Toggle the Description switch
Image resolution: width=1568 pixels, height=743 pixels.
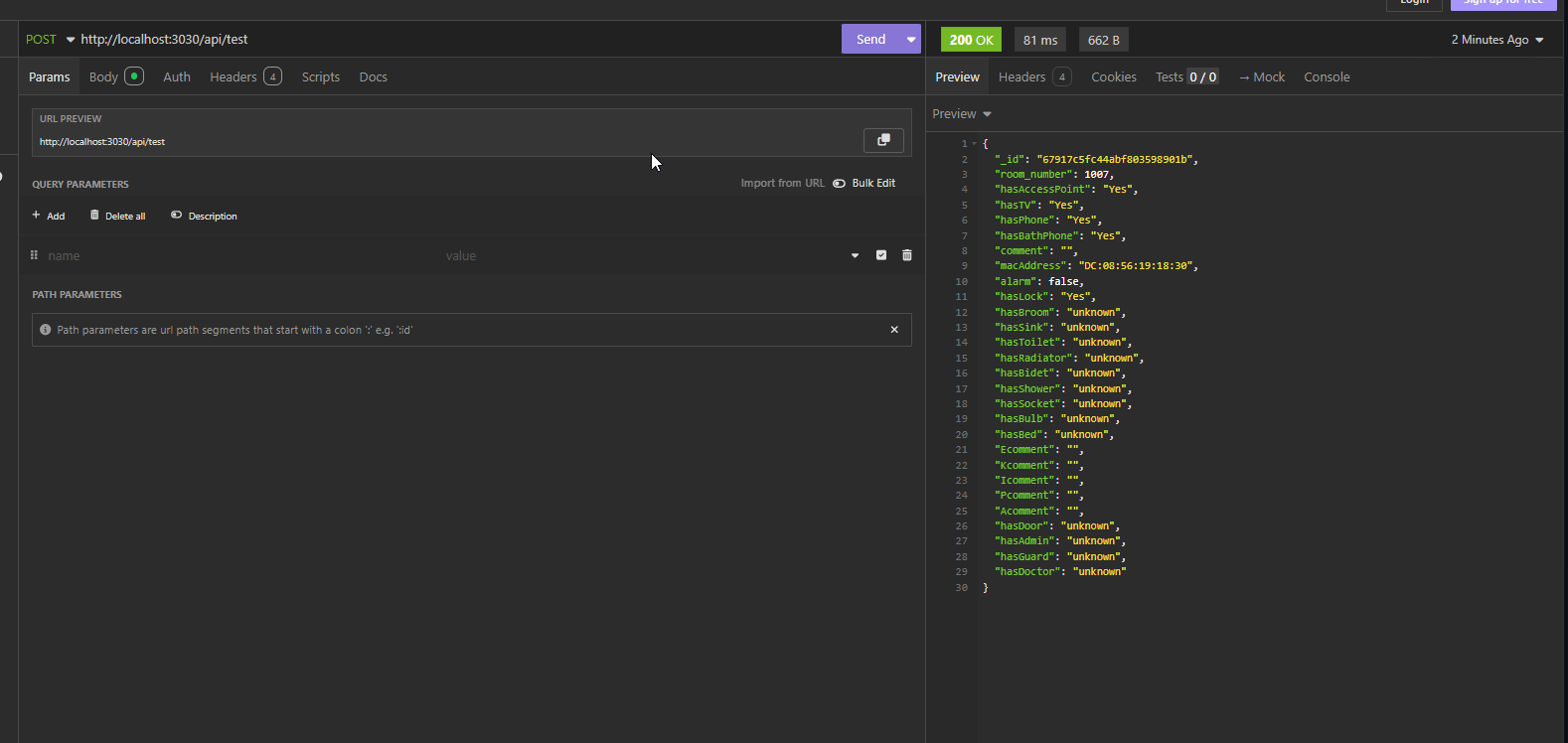point(177,216)
